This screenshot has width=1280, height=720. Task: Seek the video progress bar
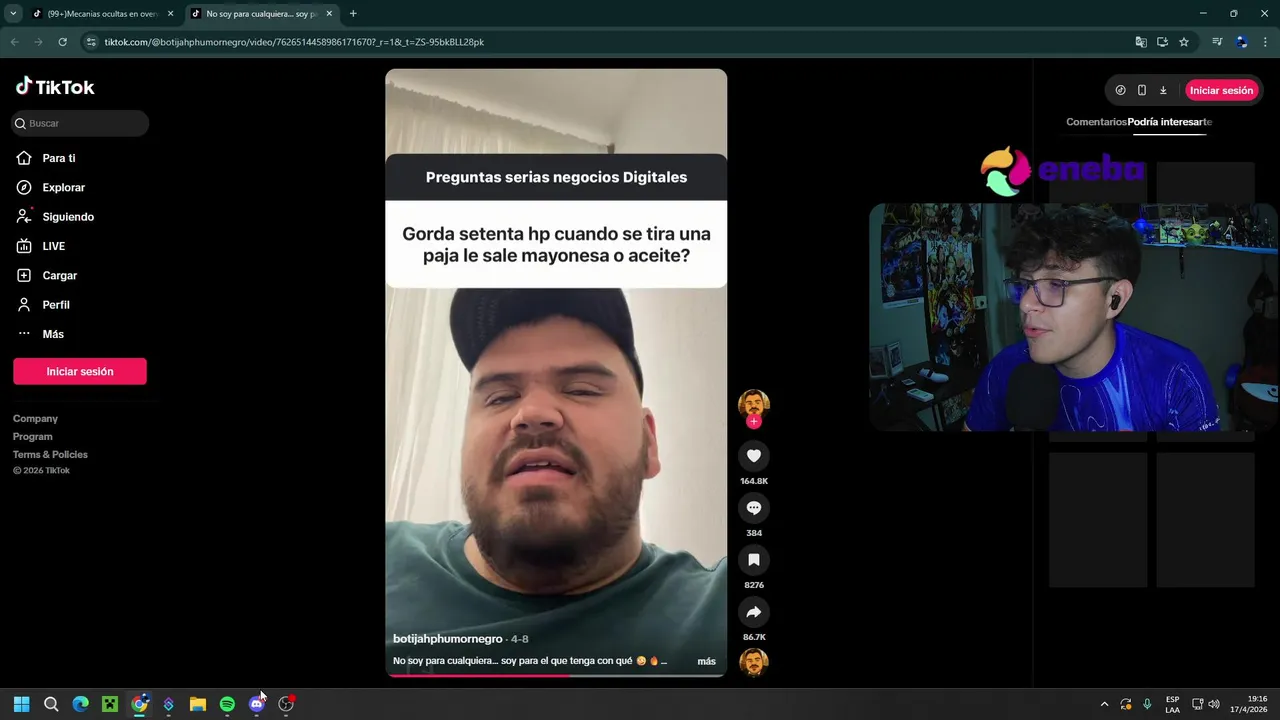(x=556, y=675)
